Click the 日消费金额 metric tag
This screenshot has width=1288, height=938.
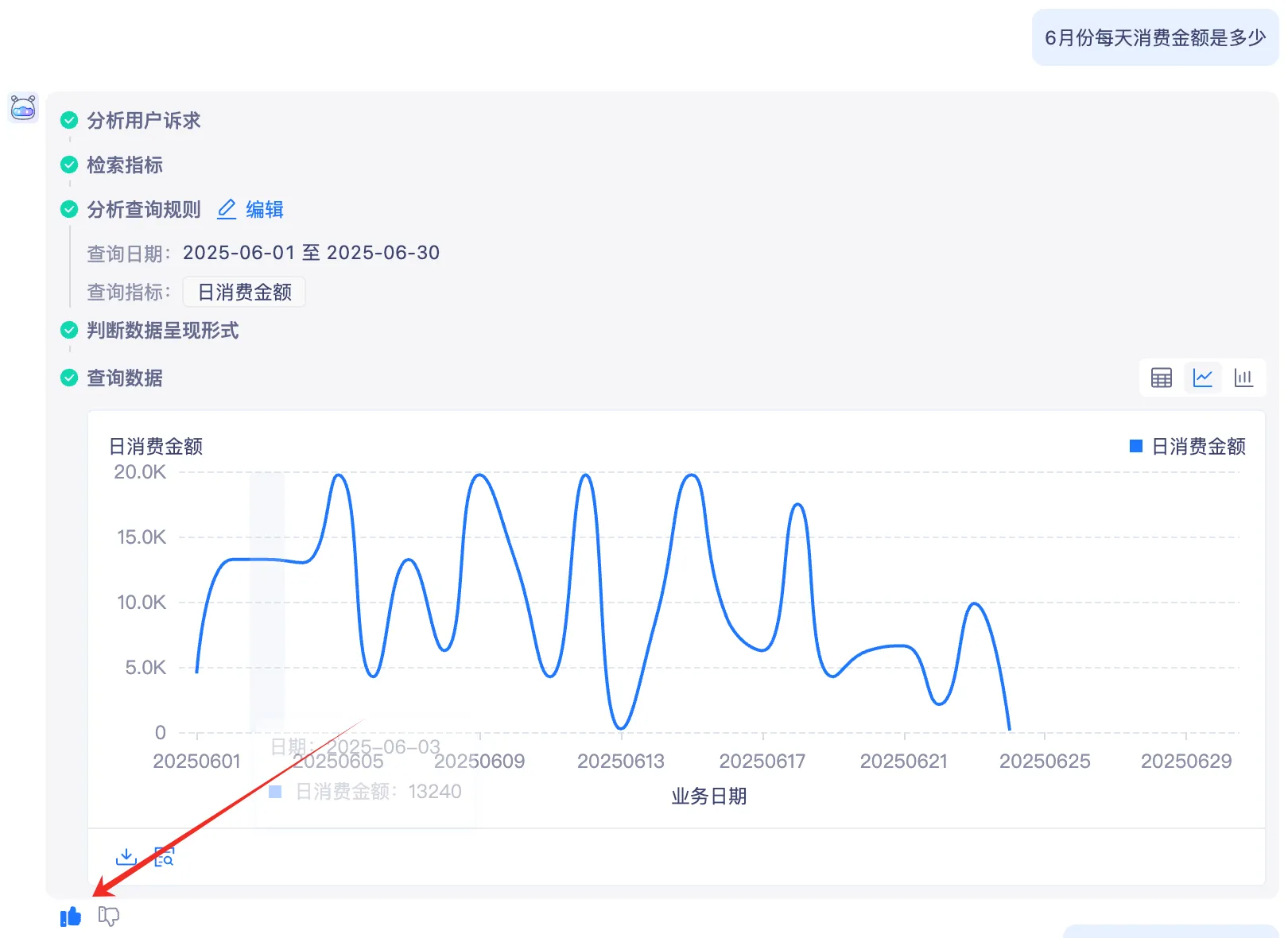244,292
